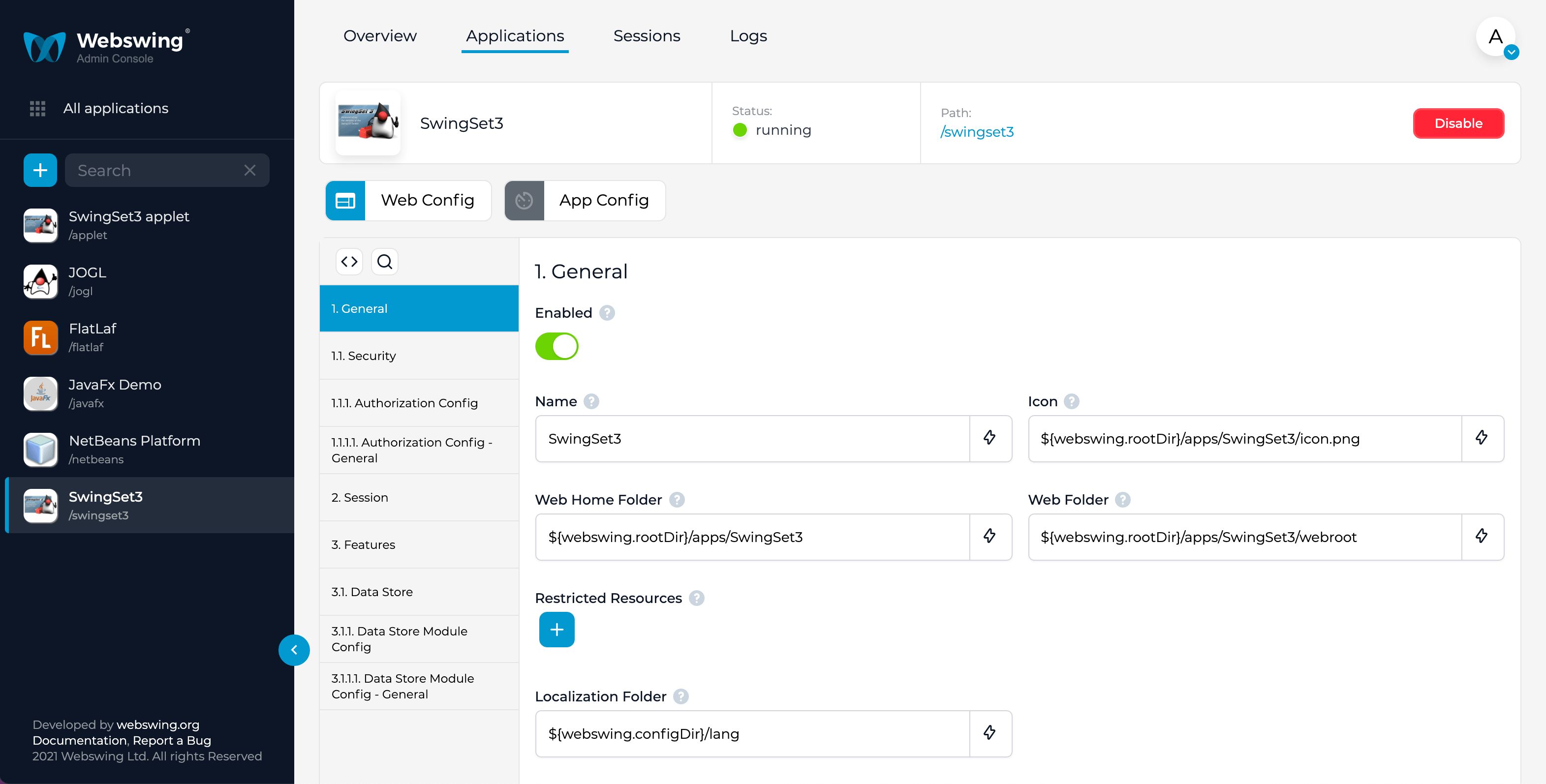The image size is (1546, 784).
Task: Show help for the Enabled setting
Action: tap(607, 313)
